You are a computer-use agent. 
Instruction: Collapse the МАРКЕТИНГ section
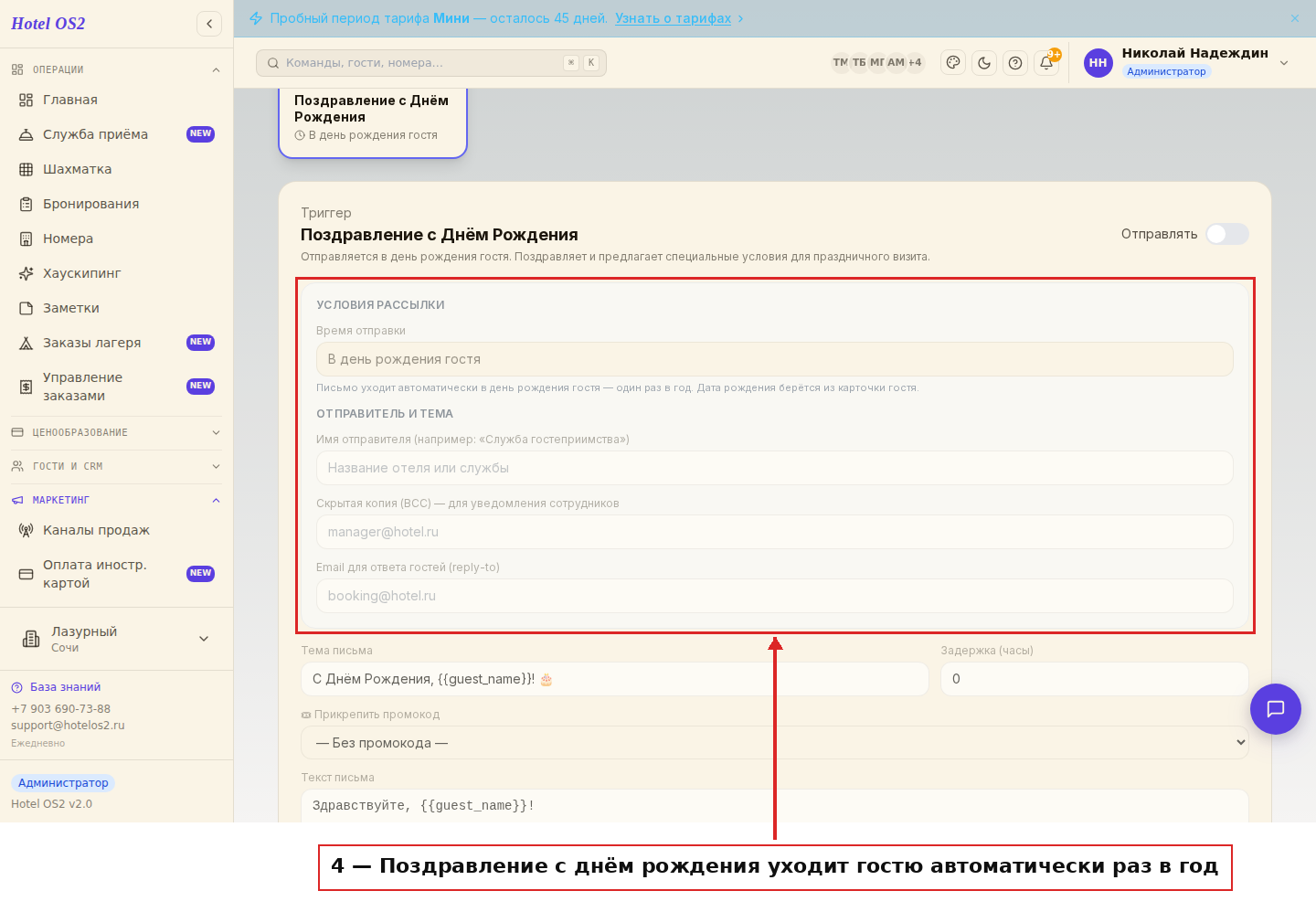tap(116, 500)
